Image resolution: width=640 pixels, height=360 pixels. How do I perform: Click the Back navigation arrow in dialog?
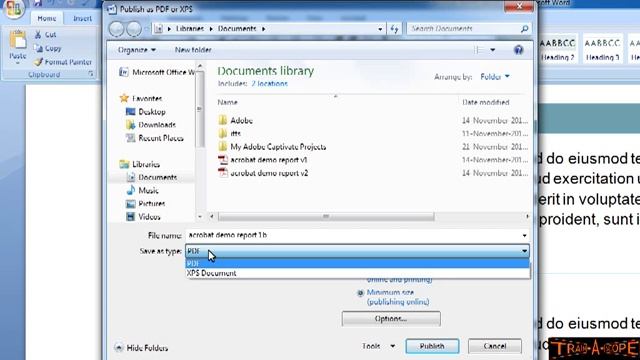click(117, 29)
